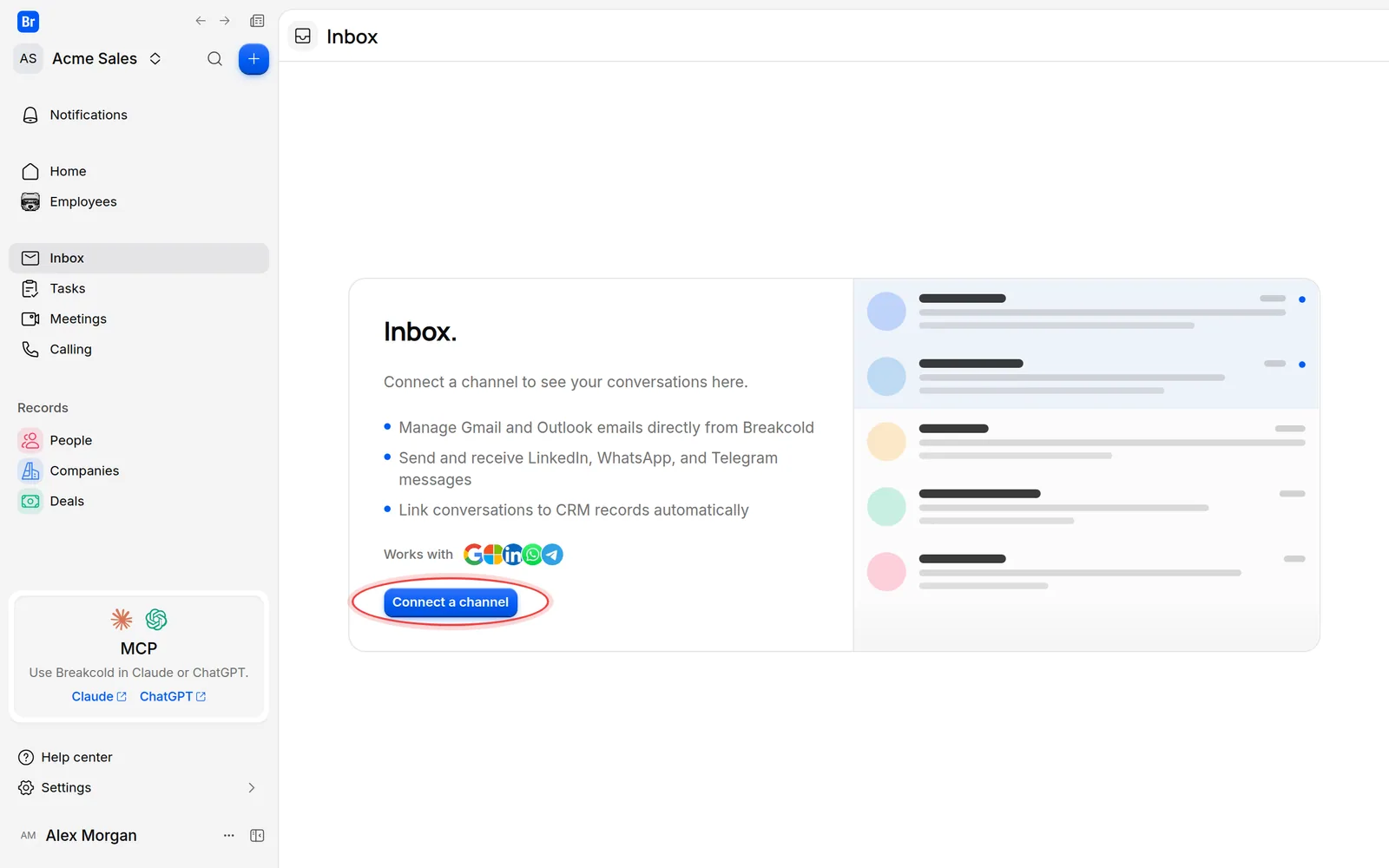Screen dimensions: 1389x868
Task: Click the Breakcold logo icon
Action: pyautogui.click(x=28, y=22)
